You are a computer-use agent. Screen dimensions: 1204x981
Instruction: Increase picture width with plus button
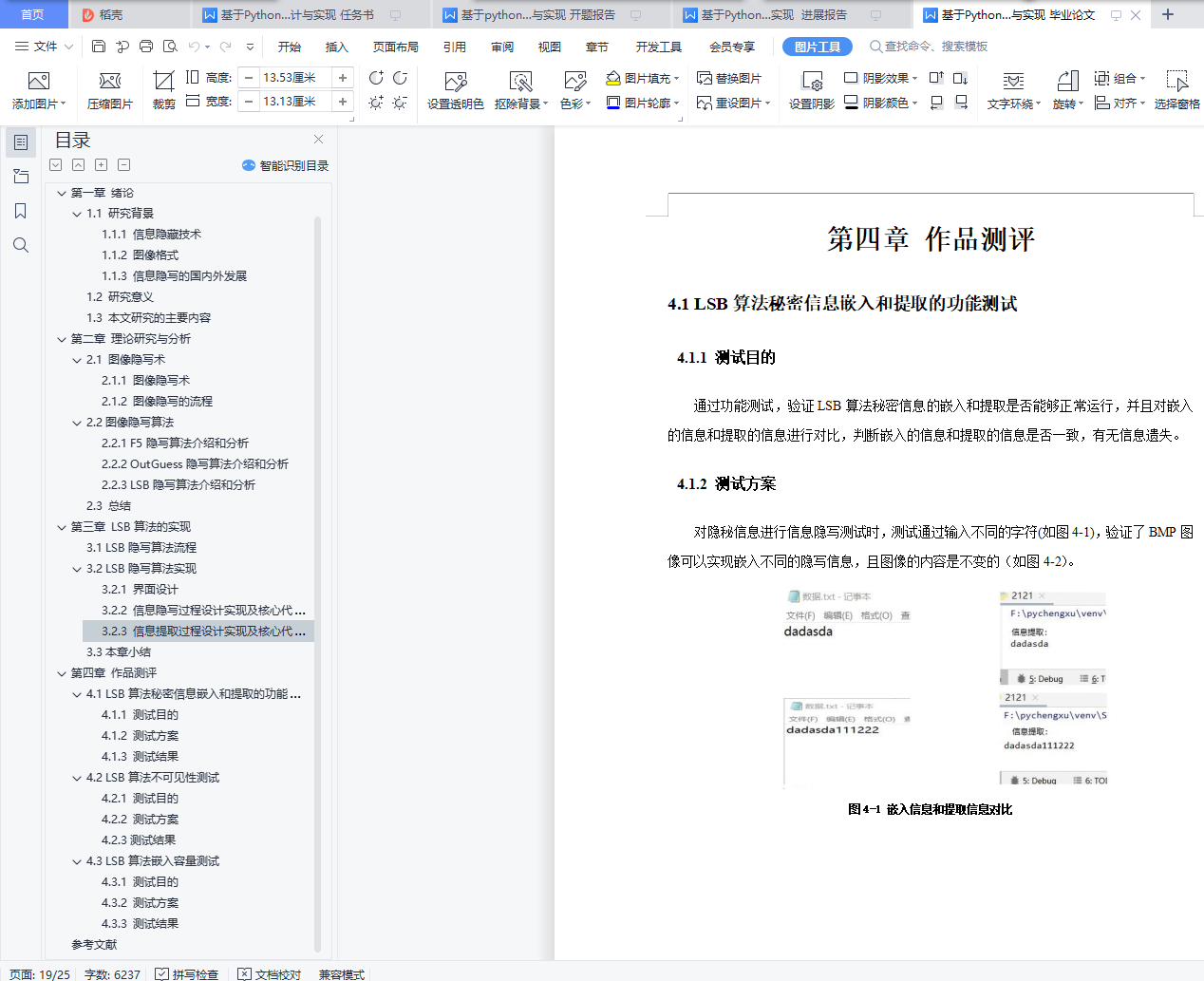click(x=343, y=102)
